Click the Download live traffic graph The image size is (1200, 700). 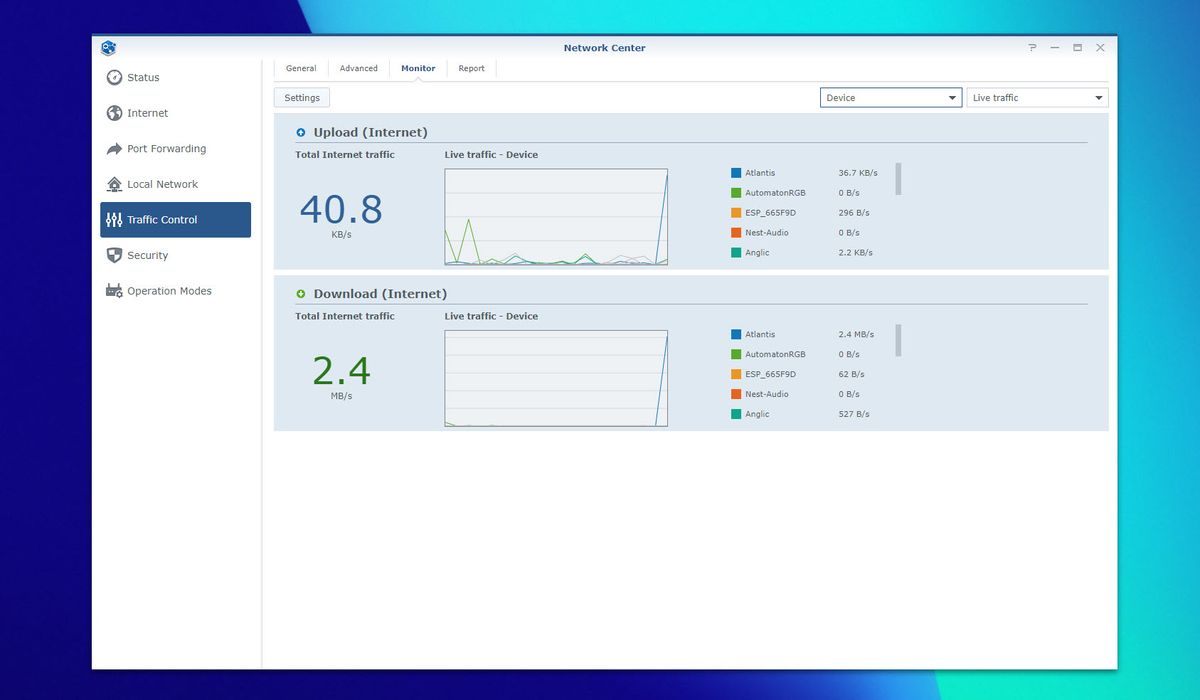556,378
